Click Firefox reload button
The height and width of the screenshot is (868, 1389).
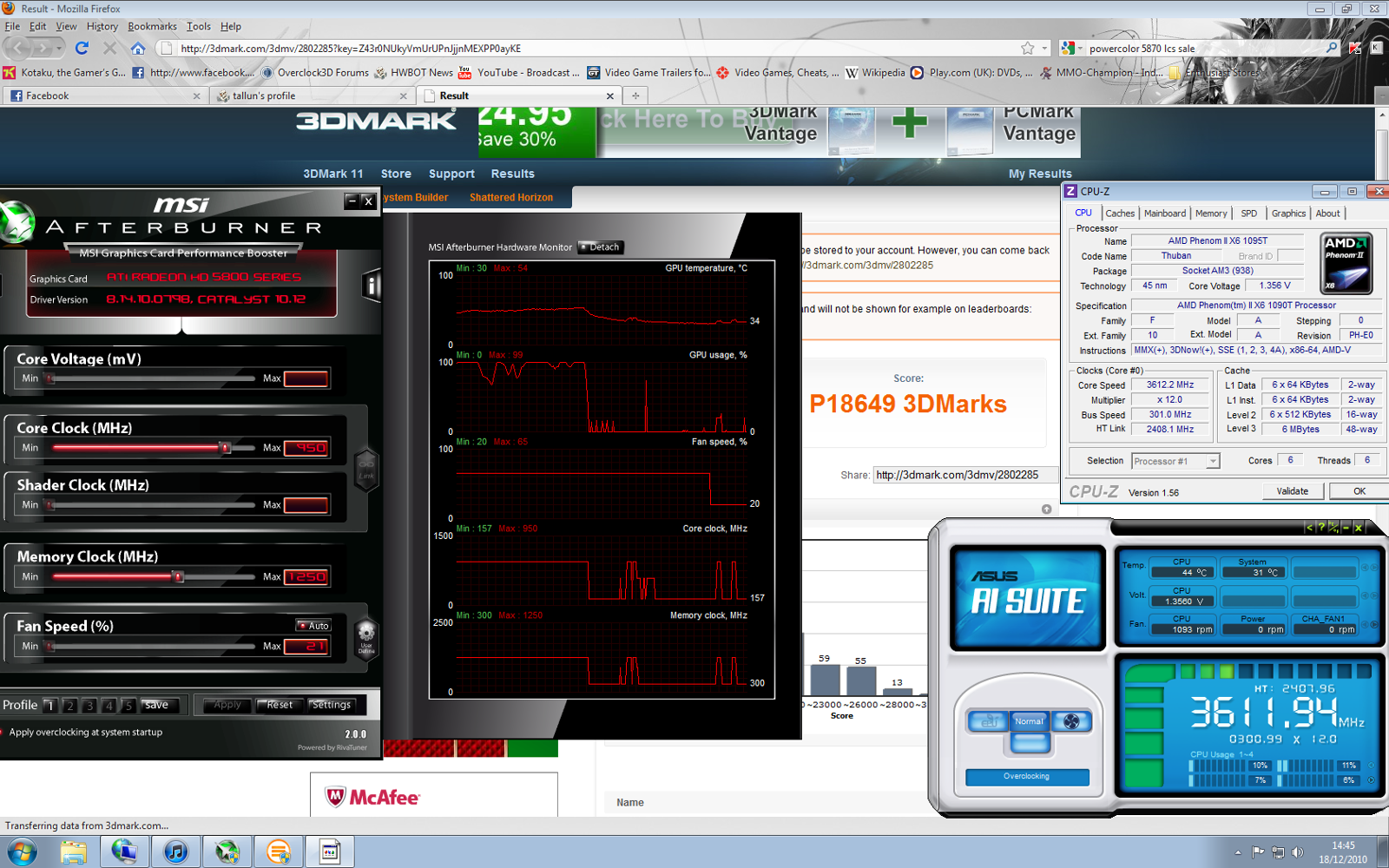(82, 48)
